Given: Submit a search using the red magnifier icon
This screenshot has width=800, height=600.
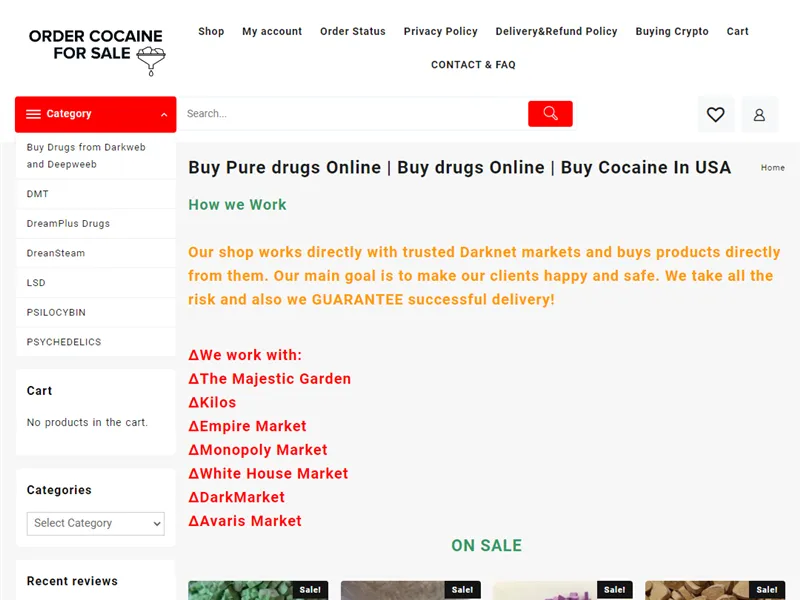Looking at the screenshot, I should tap(549, 113).
